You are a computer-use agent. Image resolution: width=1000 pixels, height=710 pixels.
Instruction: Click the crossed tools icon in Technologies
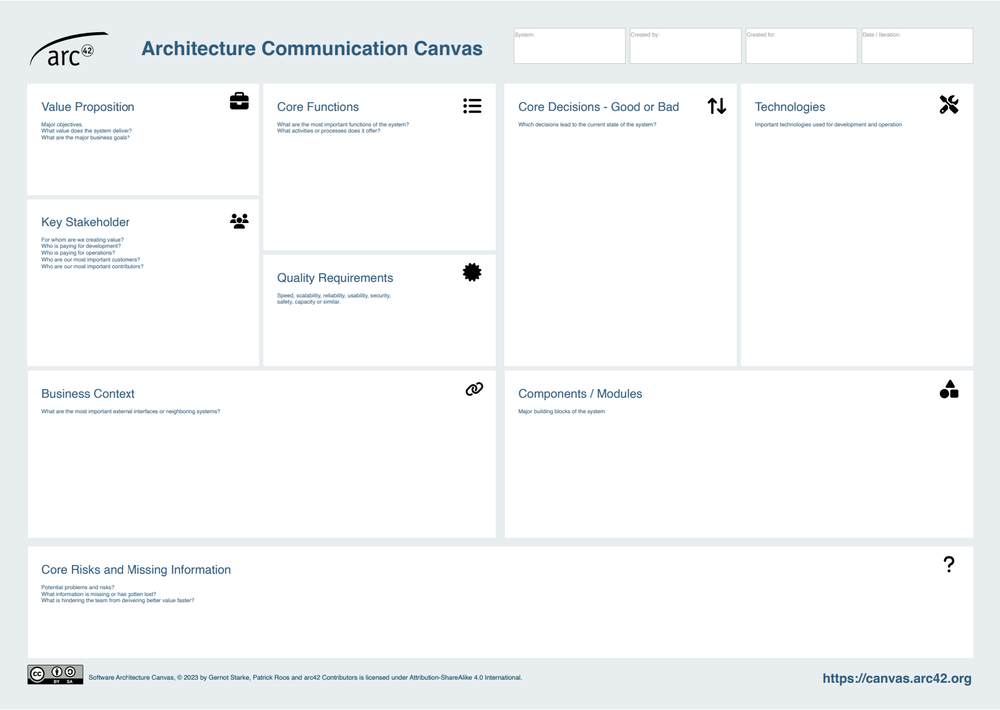coord(948,103)
